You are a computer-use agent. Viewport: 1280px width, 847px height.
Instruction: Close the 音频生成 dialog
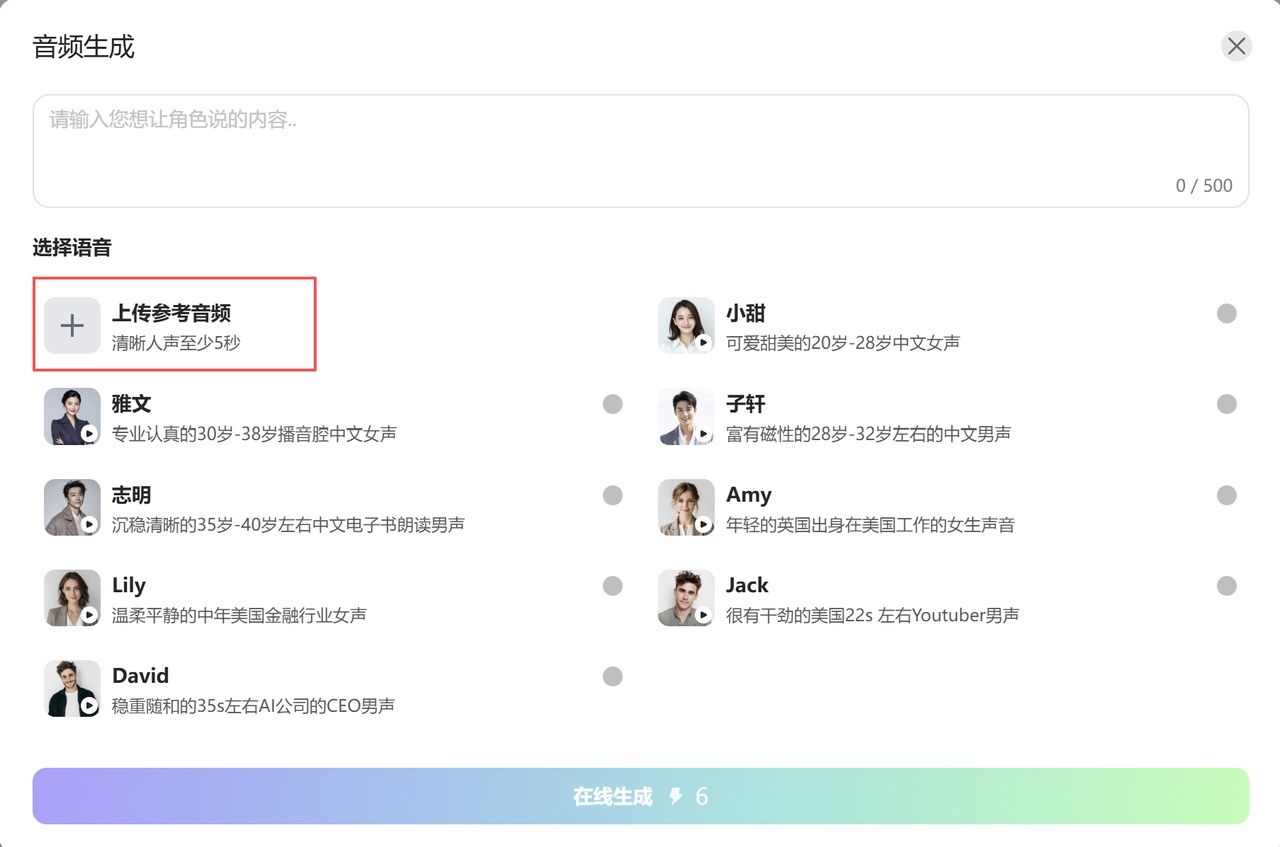pyautogui.click(x=1236, y=46)
